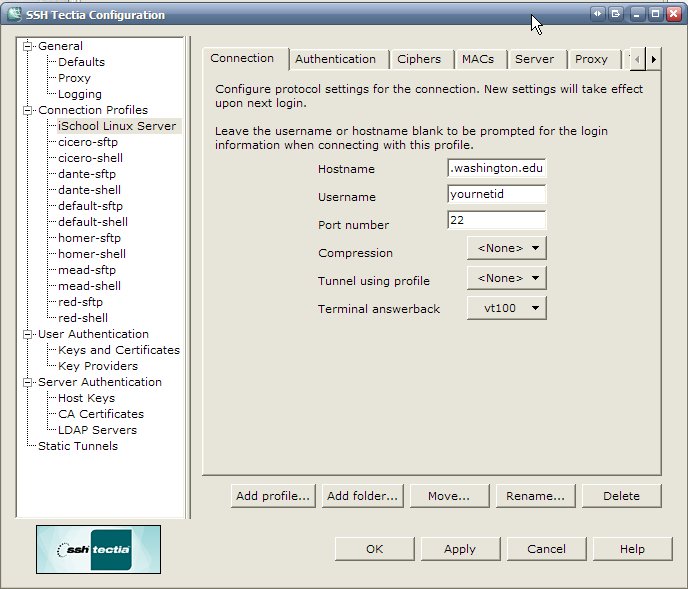Select the cicero-sftp profile
Screen dimensions: 688x589
(88, 142)
